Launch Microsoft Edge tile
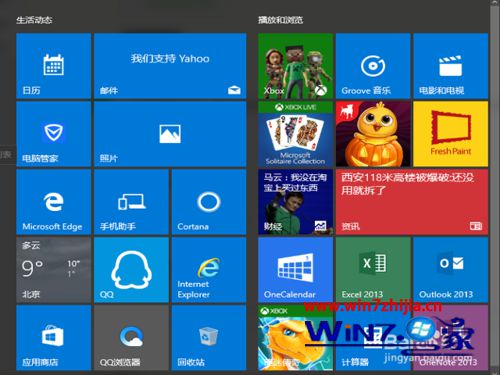This screenshot has height=375, width=500. 53,202
